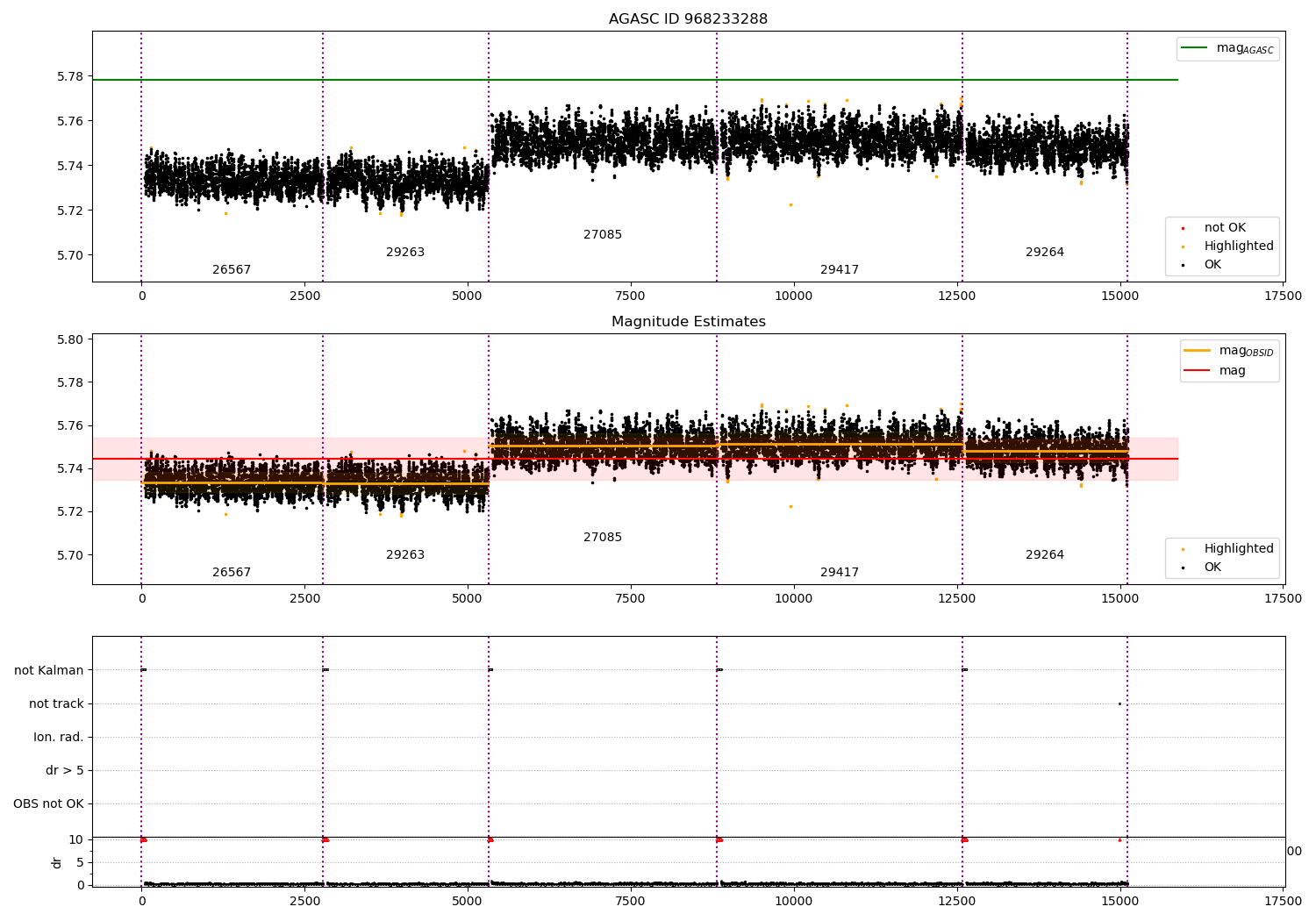Click x-axis tick 17500 under Magnitude Estimates plot
The image size is (1316, 921).
1284,599
